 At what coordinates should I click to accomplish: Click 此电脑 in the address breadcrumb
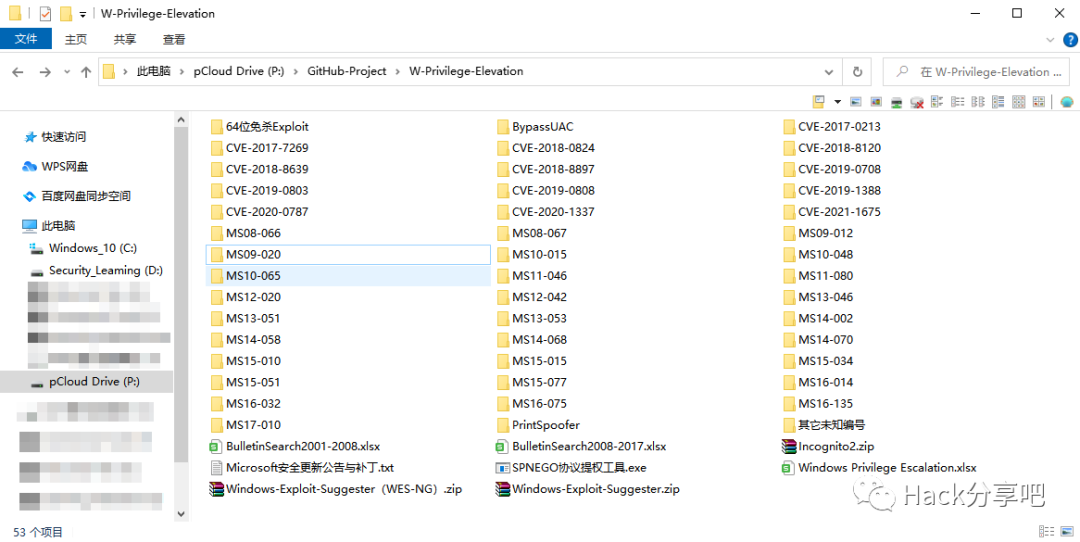[154, 72]
